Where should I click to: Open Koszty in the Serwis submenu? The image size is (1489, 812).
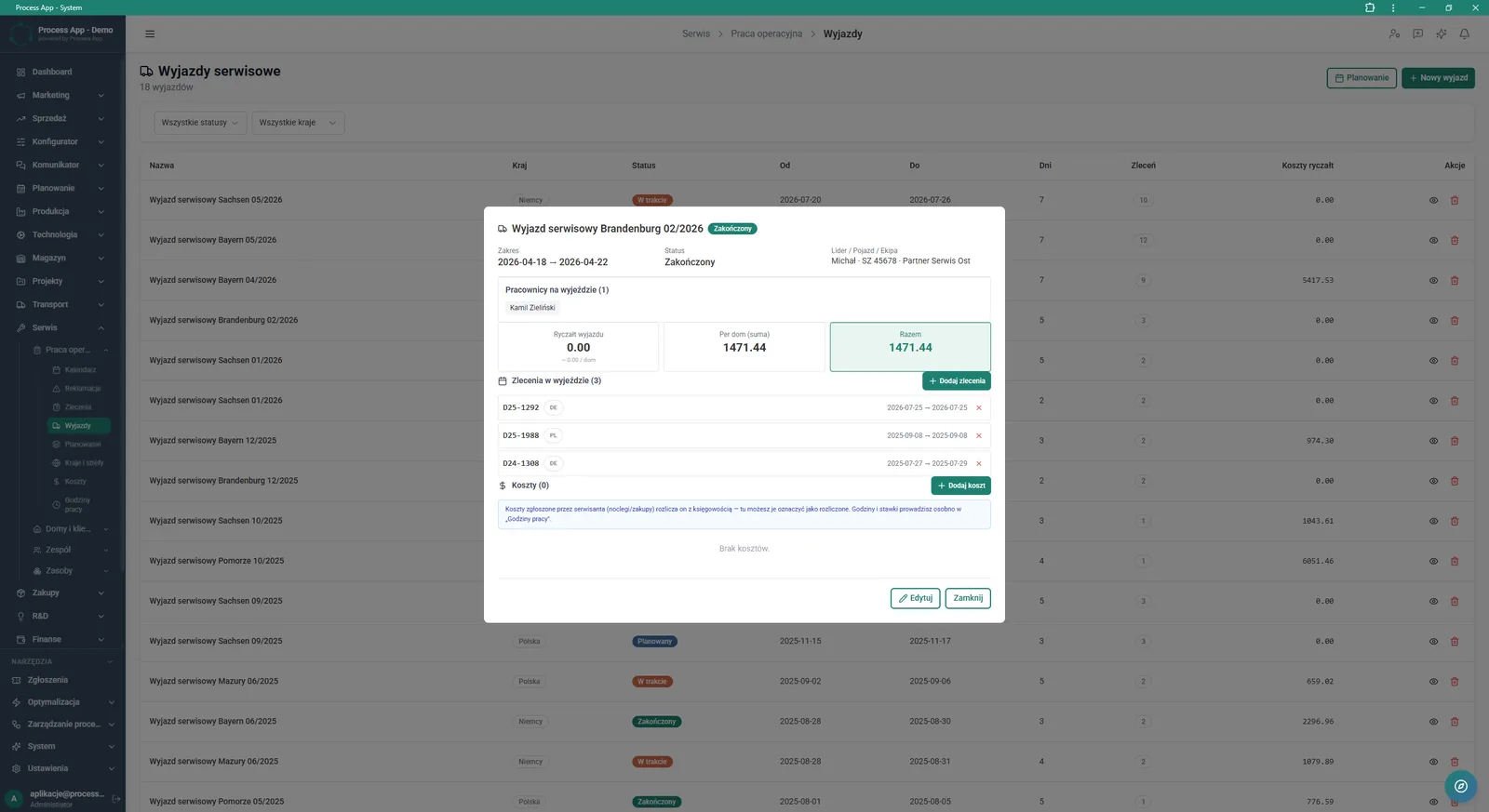click(79, 482)
